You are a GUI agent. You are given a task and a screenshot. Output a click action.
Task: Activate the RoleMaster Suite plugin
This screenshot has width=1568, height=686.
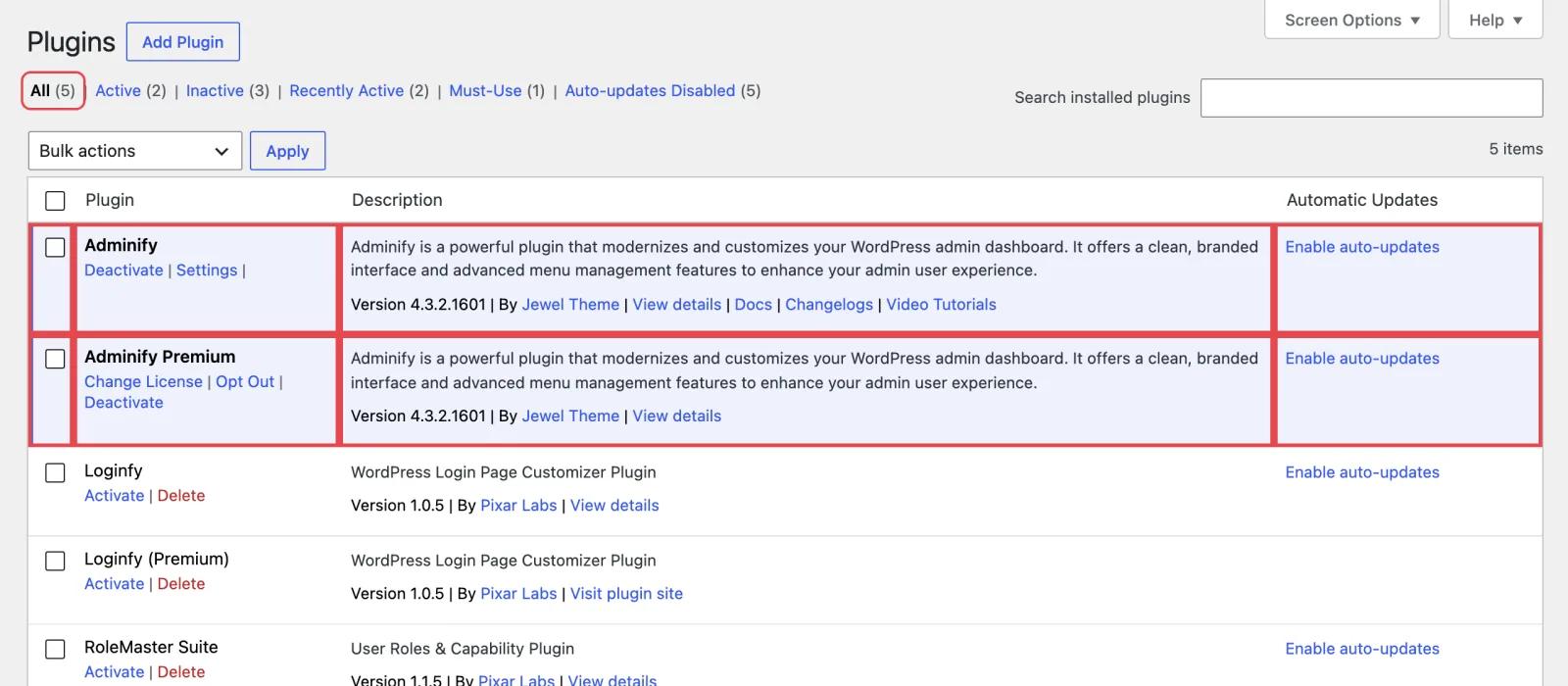(114, 672)
